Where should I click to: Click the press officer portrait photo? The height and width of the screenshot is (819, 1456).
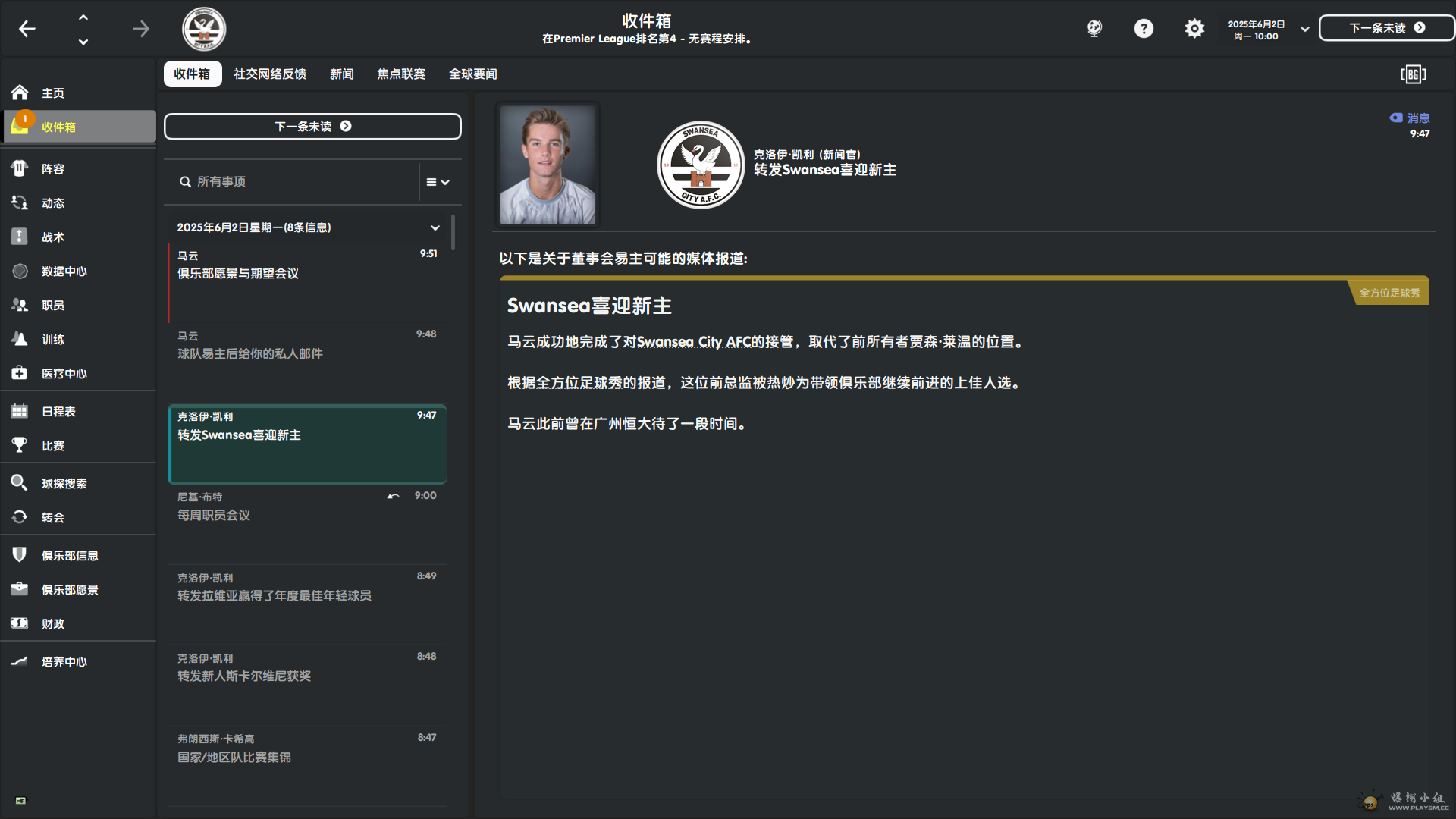point(548,165)
